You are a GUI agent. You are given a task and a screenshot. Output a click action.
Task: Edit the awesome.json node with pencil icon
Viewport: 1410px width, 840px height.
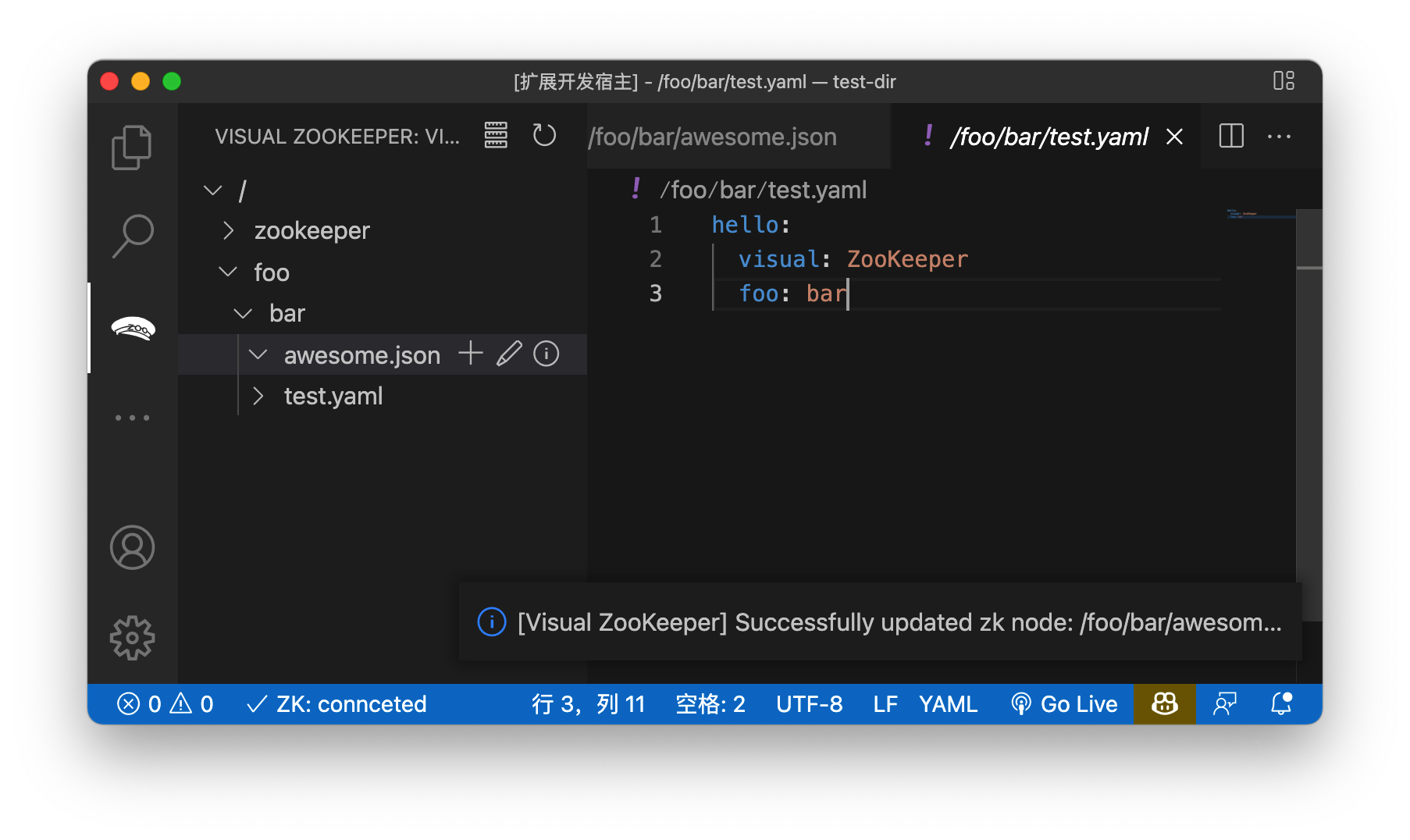[x=509, y=354]
